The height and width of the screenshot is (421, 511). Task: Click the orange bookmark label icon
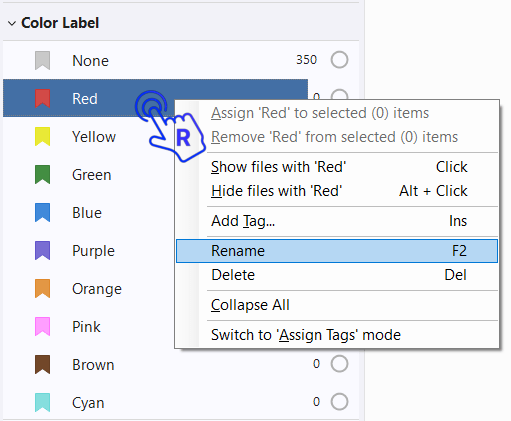(x=42, y=289)
